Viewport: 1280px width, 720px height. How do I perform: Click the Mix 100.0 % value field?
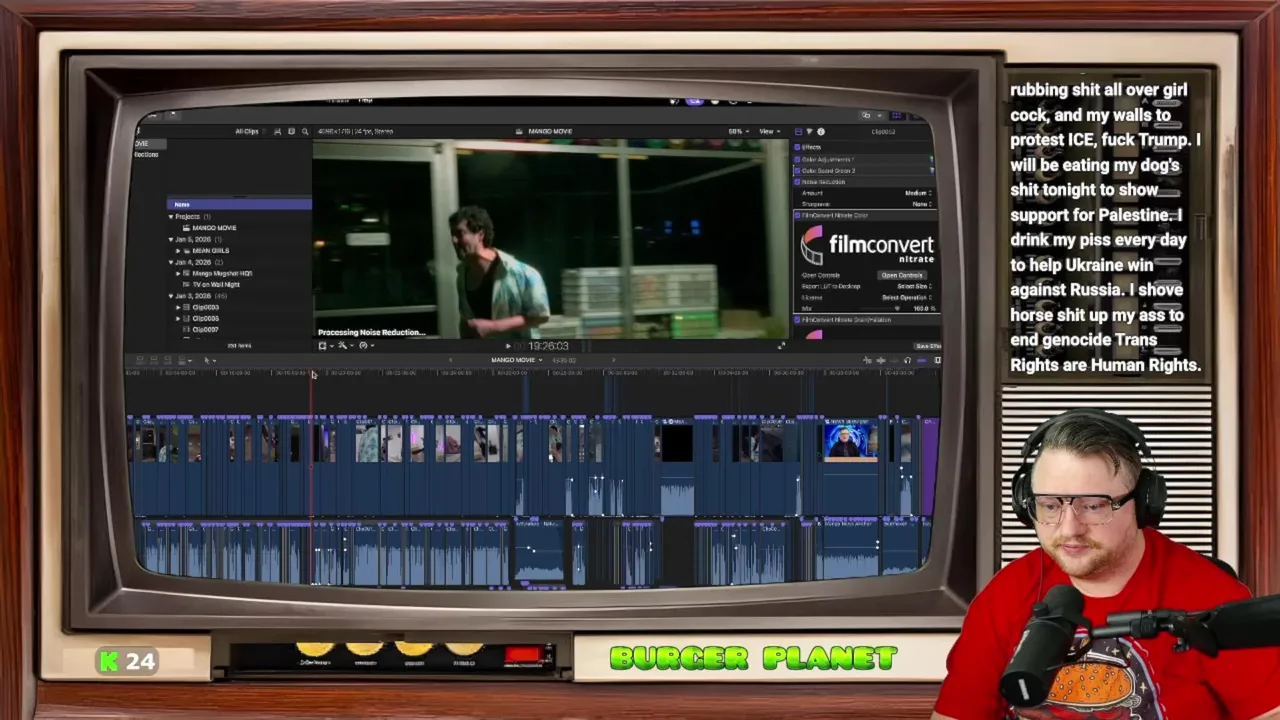[x=923, y=308]
